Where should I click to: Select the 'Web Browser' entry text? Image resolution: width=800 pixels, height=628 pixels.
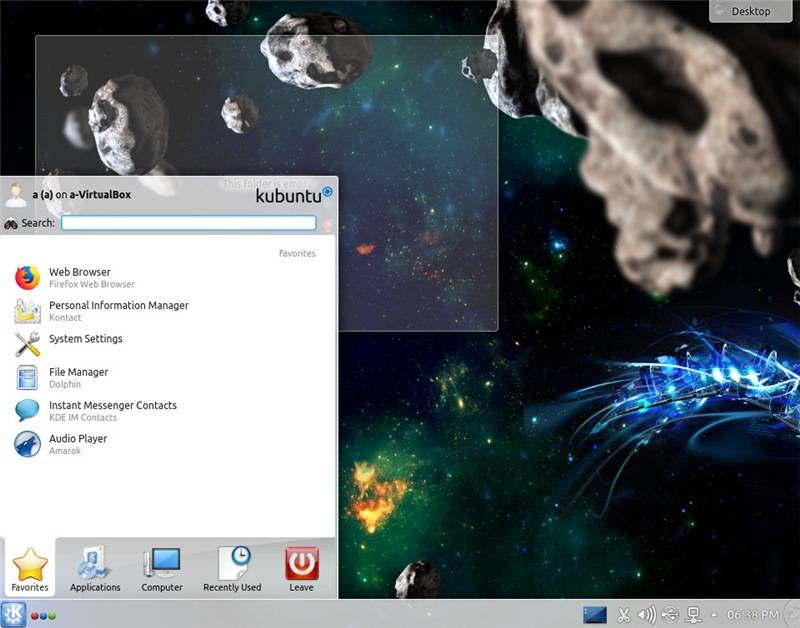click(80, 272)
